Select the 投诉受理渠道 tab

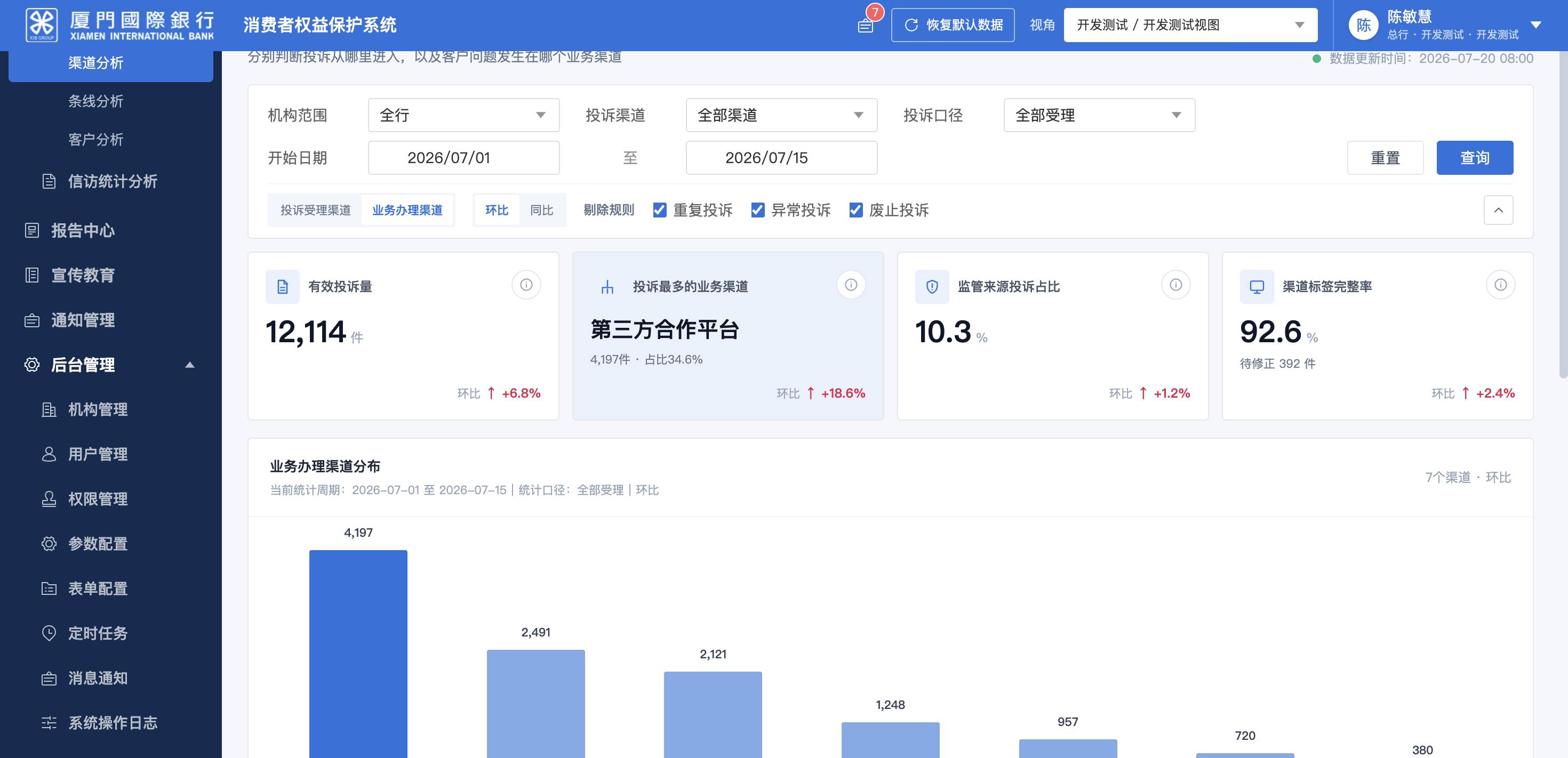click(x=315, y=210)
